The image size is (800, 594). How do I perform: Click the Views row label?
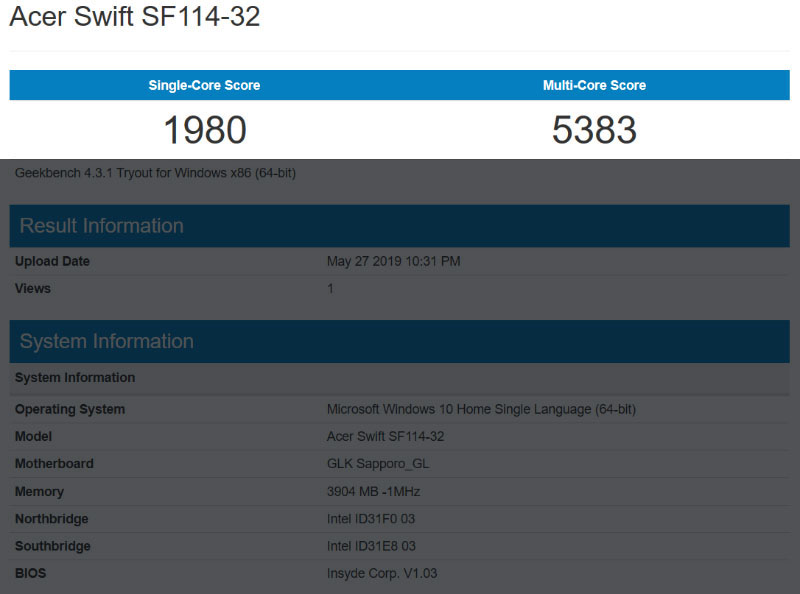coord(33,289)
